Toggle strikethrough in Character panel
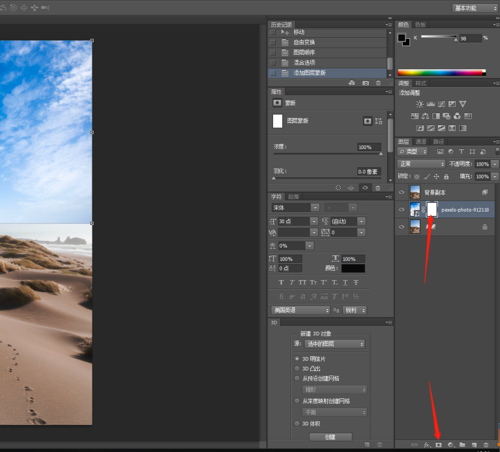 pos(356,283)
